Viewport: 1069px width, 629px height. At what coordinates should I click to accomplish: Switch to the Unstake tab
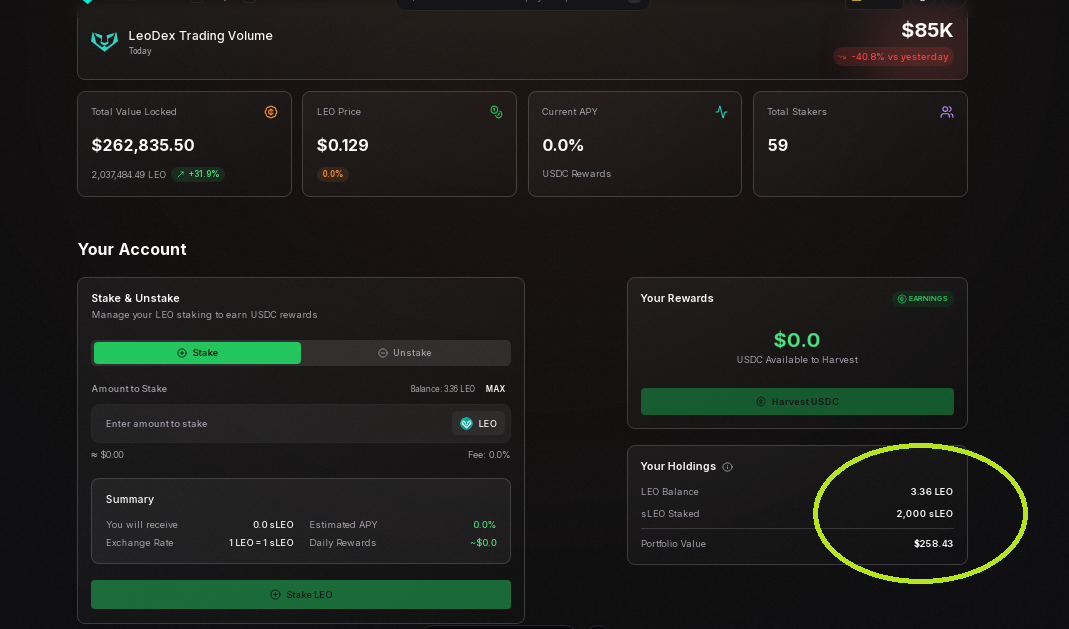click(405, 353)
